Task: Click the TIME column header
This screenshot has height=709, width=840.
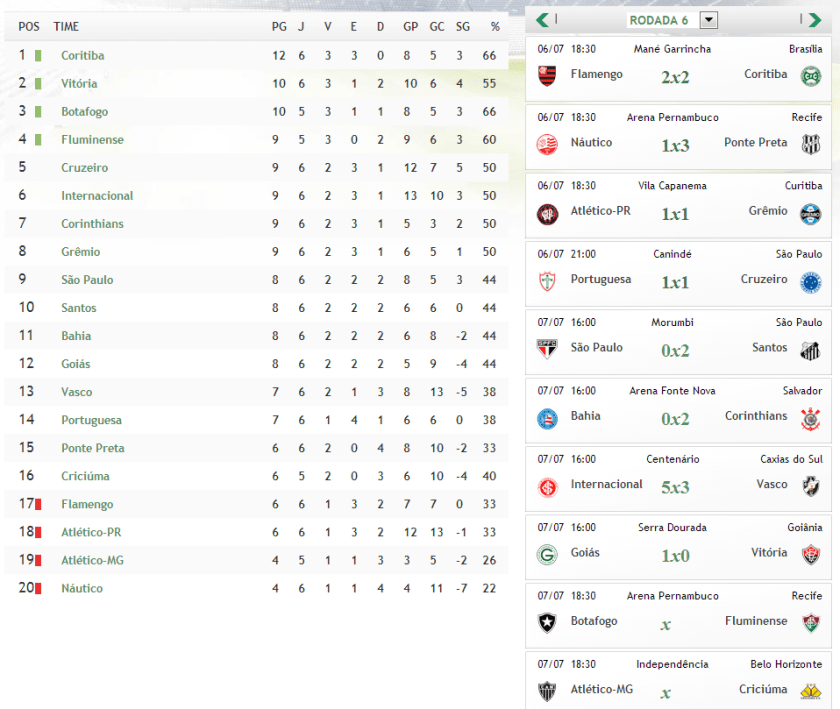Action: pyautogui.click(x=66, y=27)
